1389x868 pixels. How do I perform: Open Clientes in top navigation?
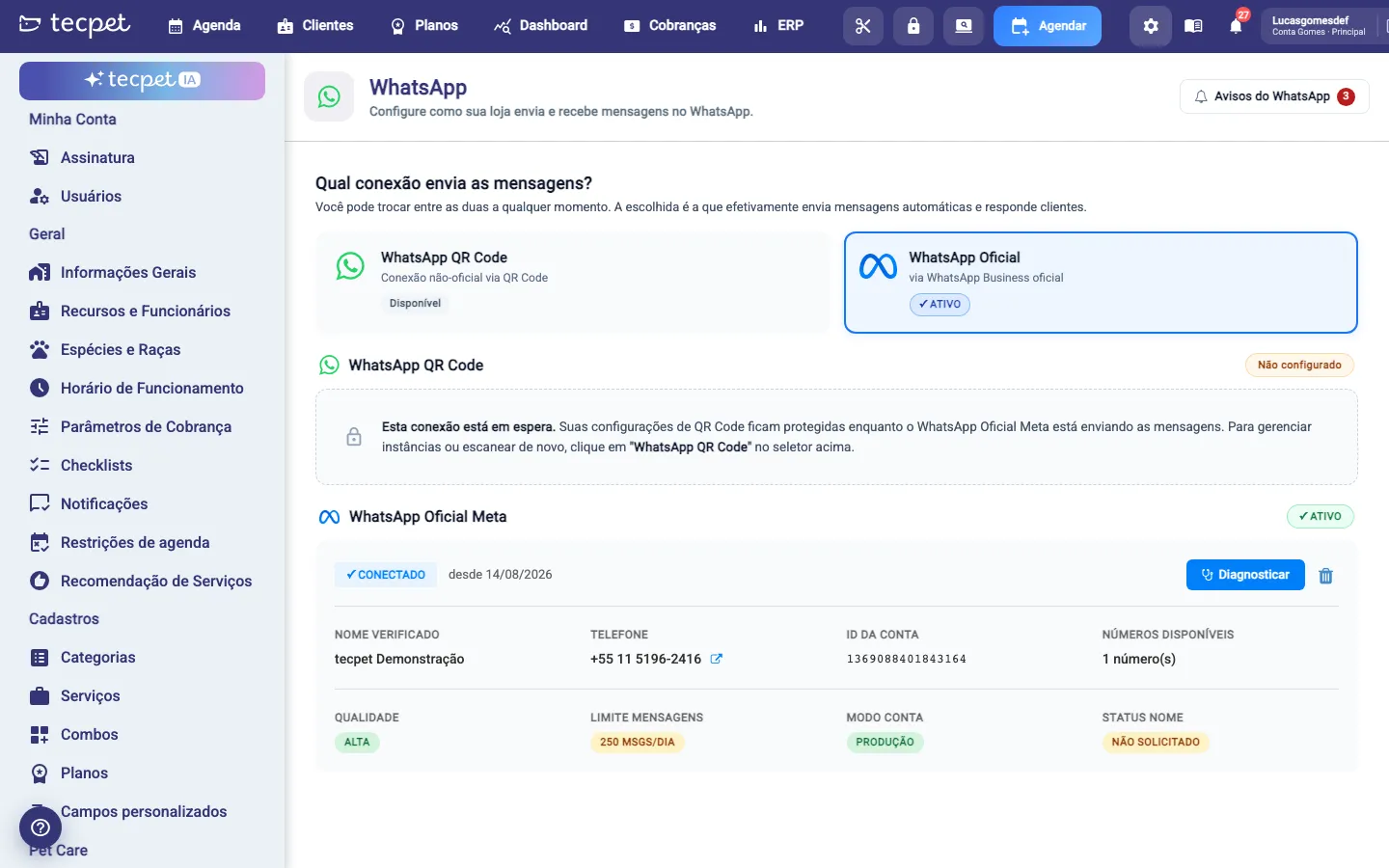click(x=315, y=26)
